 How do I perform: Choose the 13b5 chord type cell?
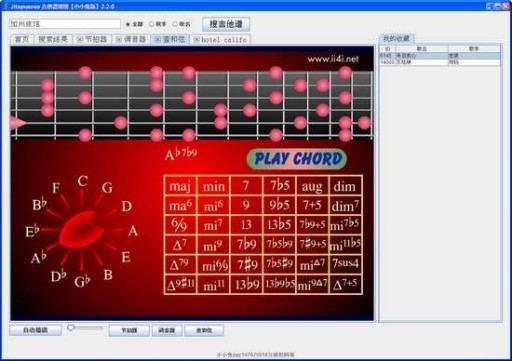[x=279, y=225]
